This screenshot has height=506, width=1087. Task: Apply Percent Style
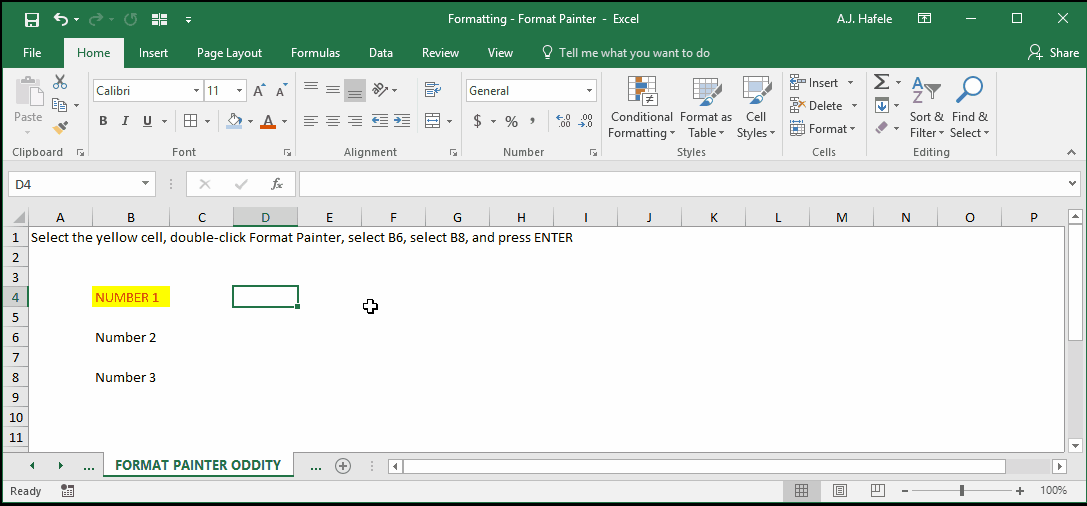pyautogui.click(x=512, y=121)
